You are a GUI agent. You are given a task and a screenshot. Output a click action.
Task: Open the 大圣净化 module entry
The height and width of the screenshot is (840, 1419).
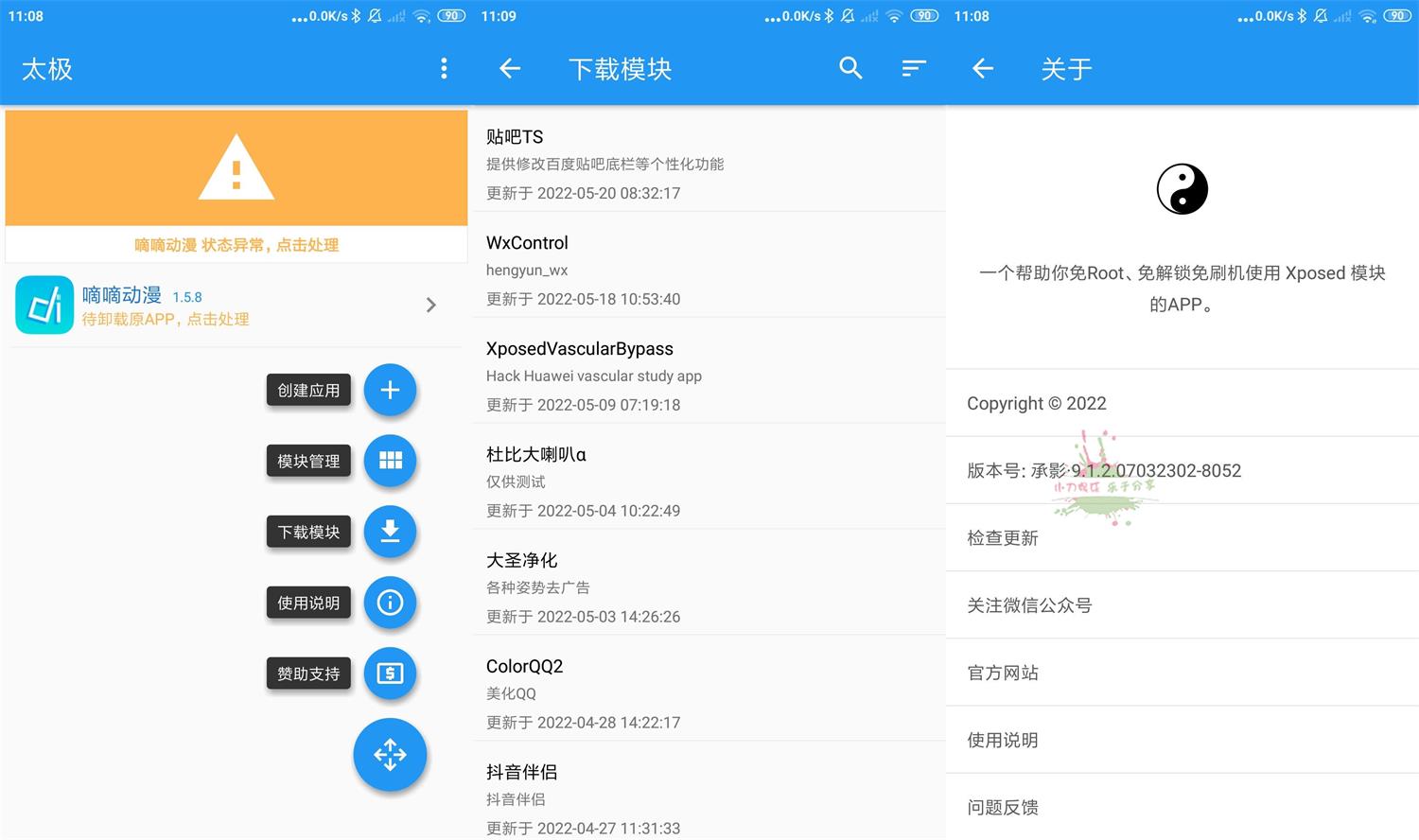[x=662, y=586]
